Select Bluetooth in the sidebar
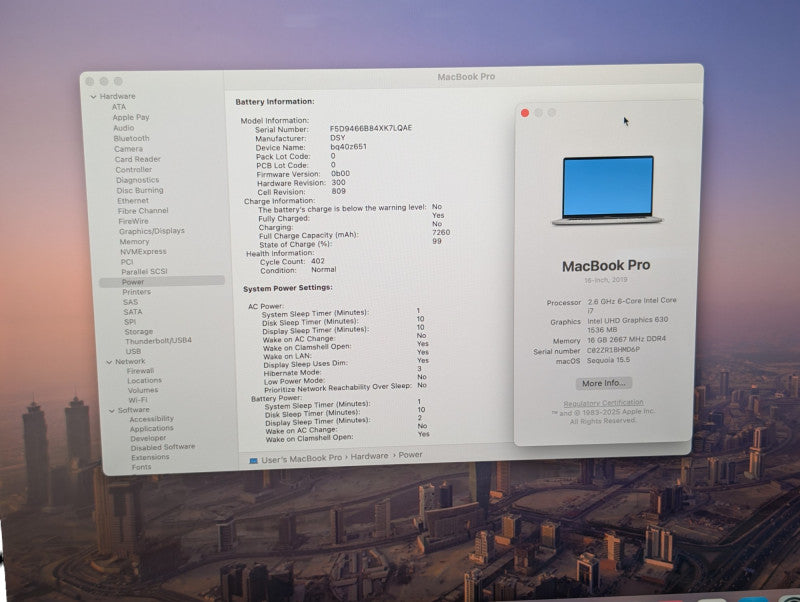Viewport: 800px width, 602px height. coord(132,138)
